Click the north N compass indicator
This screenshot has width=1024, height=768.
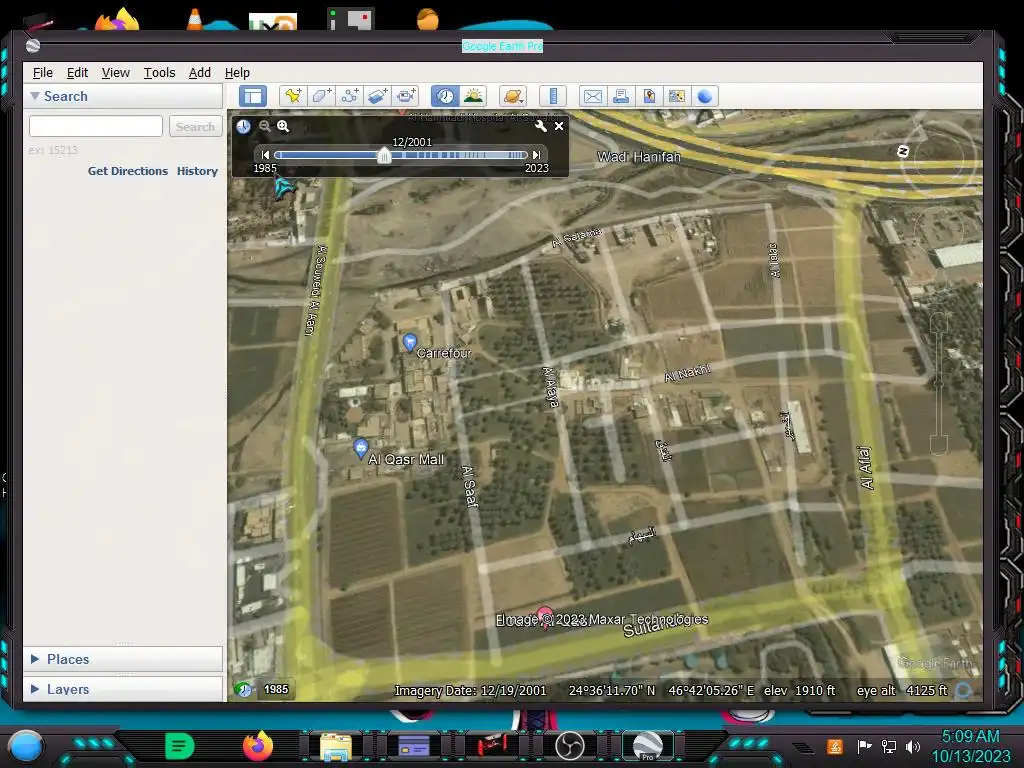click(903, 152)
